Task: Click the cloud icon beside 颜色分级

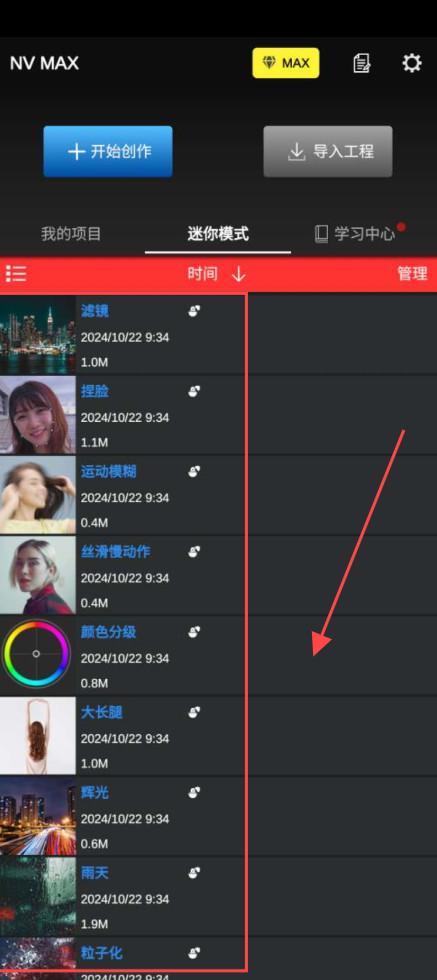Action: [194, 632]
